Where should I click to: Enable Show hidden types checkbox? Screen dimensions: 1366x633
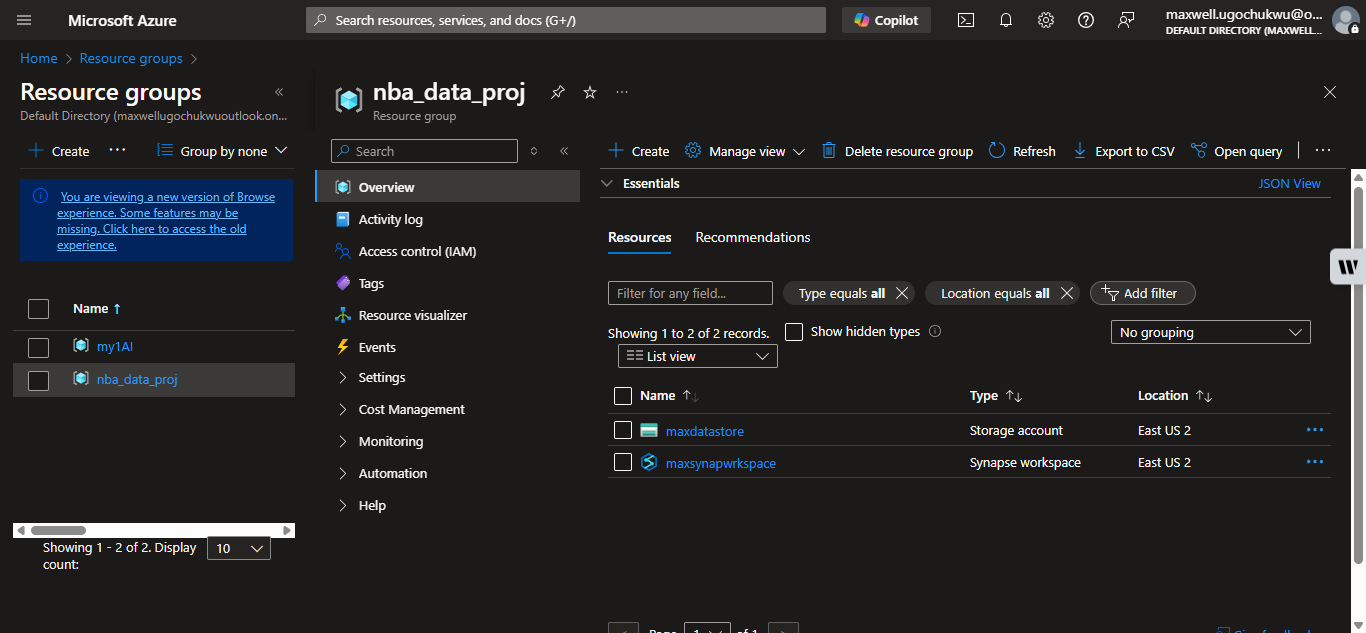(794, 331)
